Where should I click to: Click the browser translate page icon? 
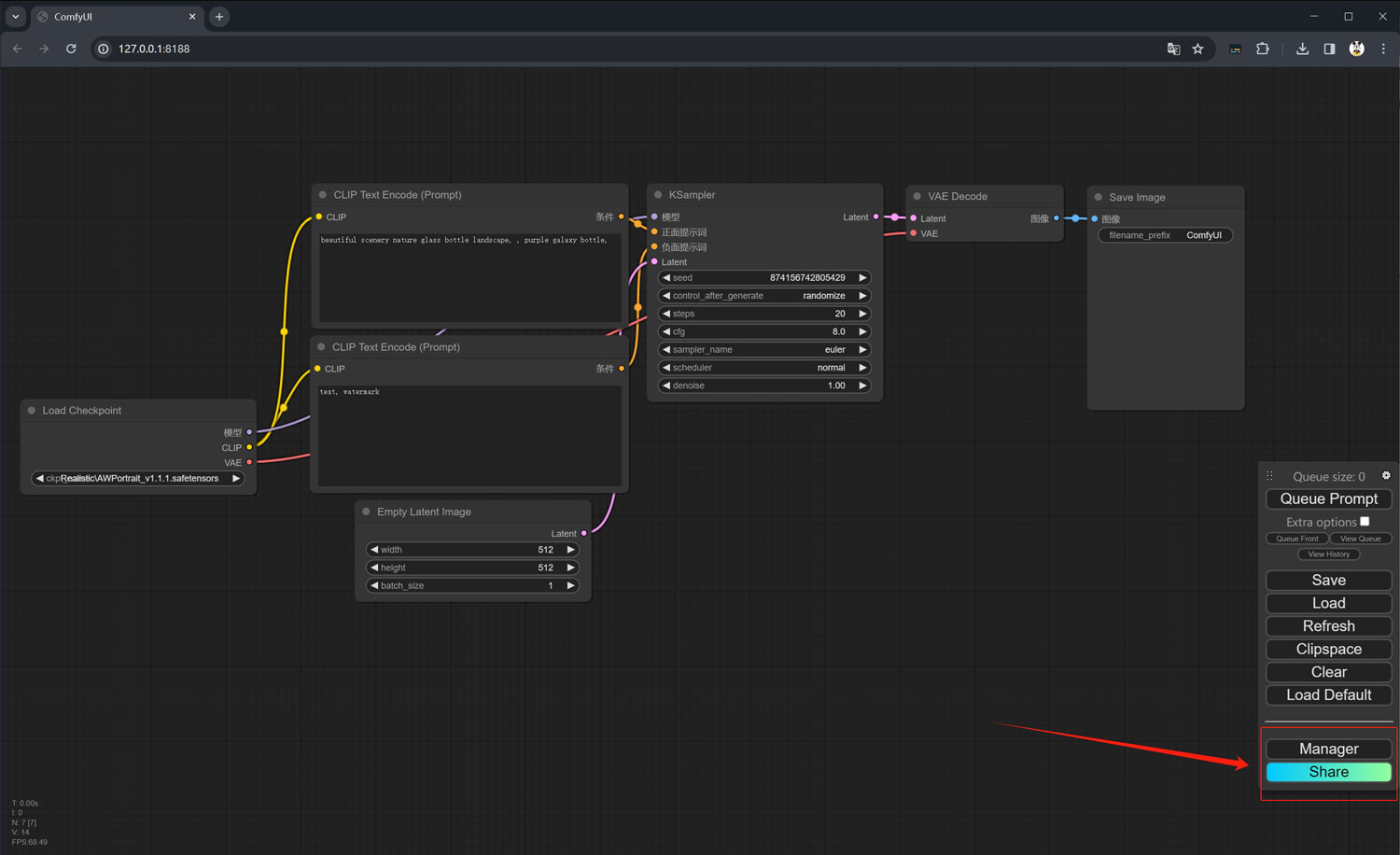pos(1173,49)
